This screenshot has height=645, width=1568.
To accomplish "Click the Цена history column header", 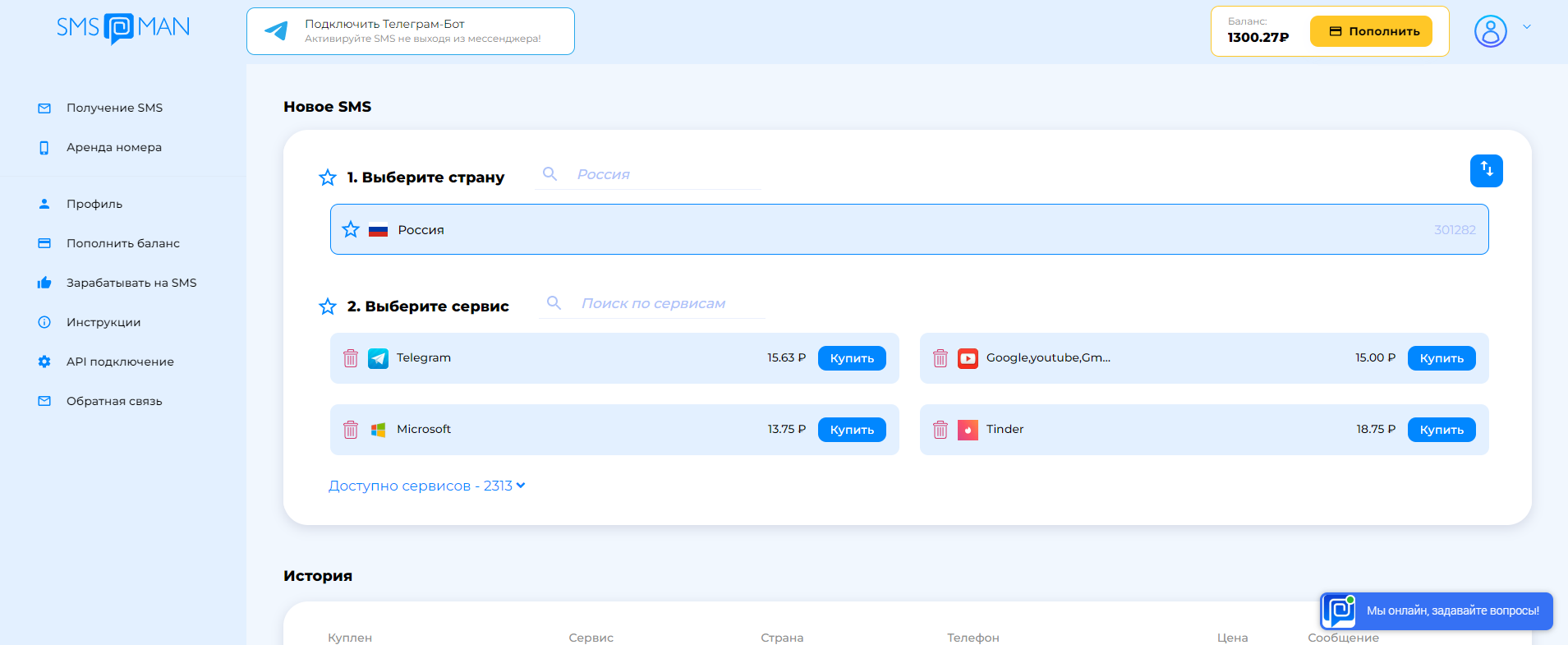I will (x=1233, y=638).
